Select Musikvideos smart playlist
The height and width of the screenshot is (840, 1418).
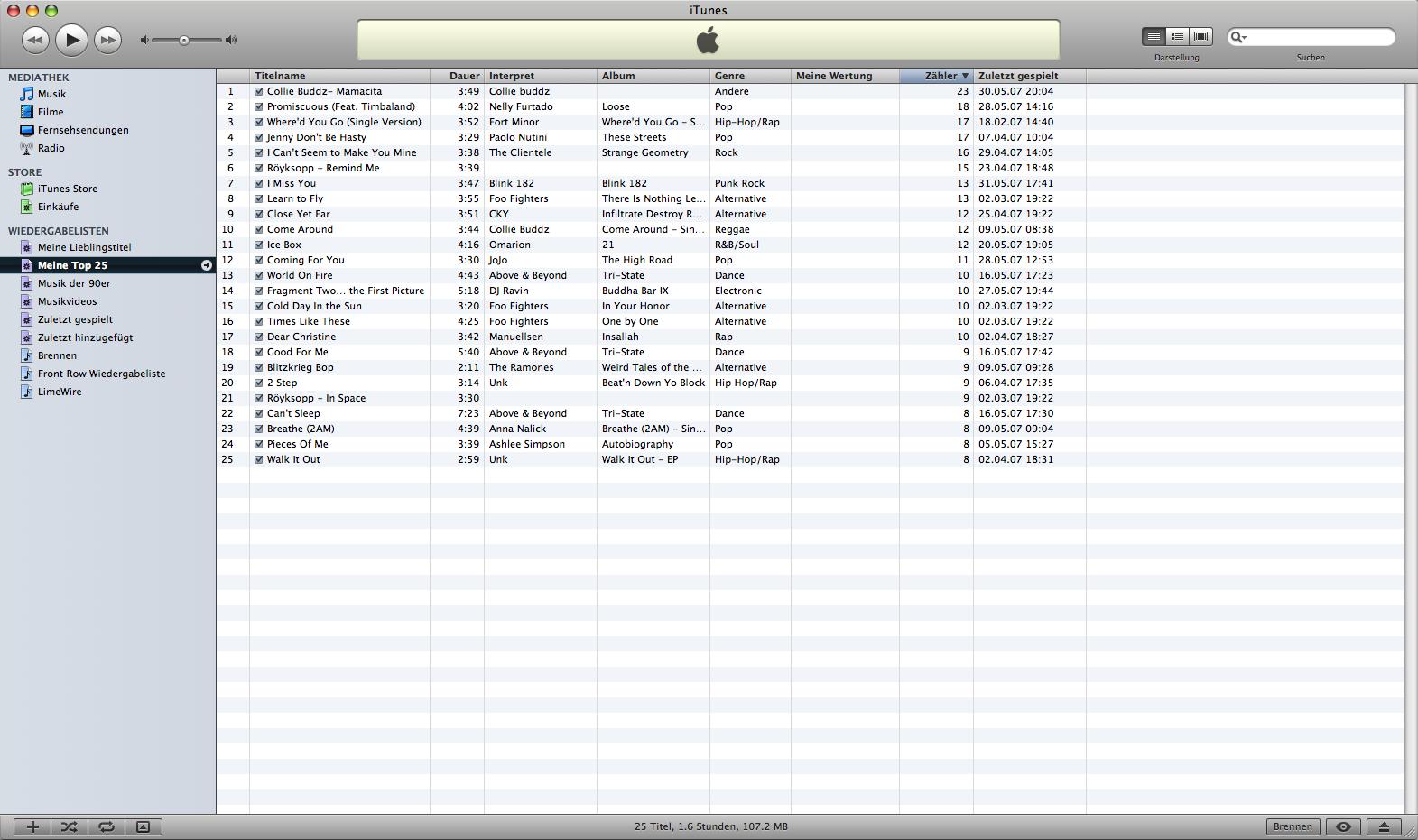(67, 301)
